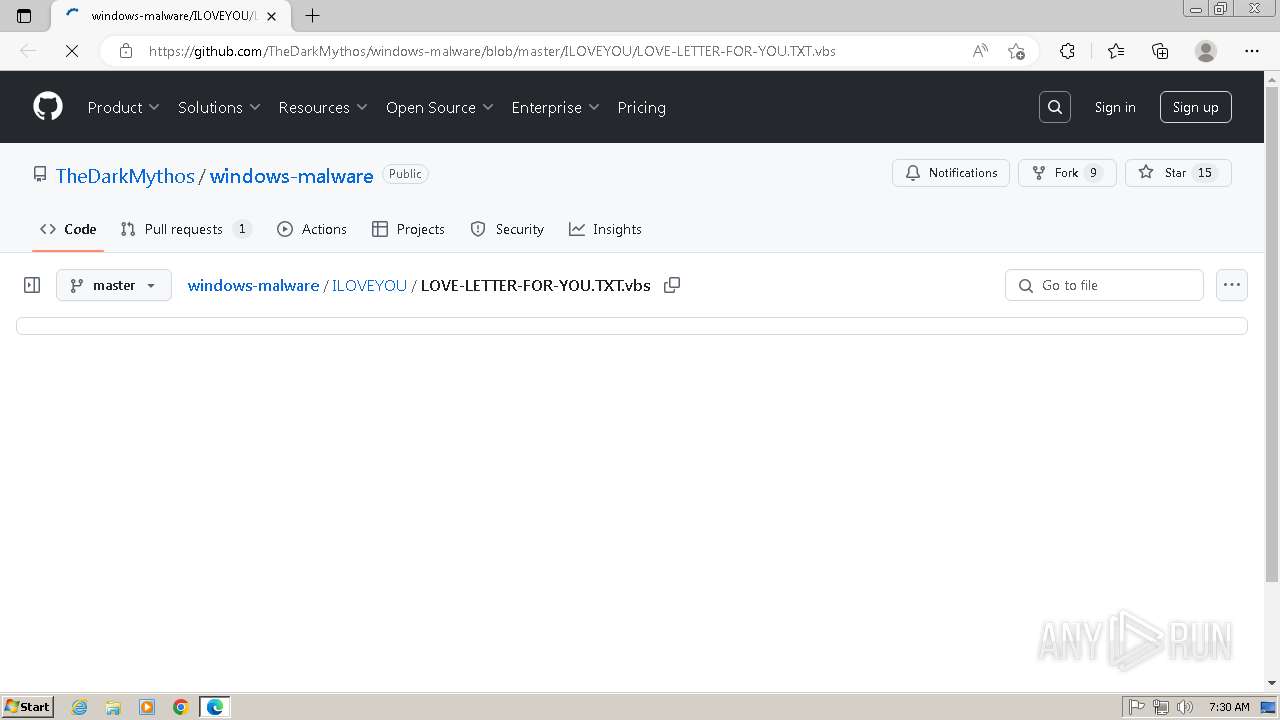The width and height of the screenshot is (1280, 720).
Task: Expand the Product menu
Action: pyautogui.click(x=123, y=107)
